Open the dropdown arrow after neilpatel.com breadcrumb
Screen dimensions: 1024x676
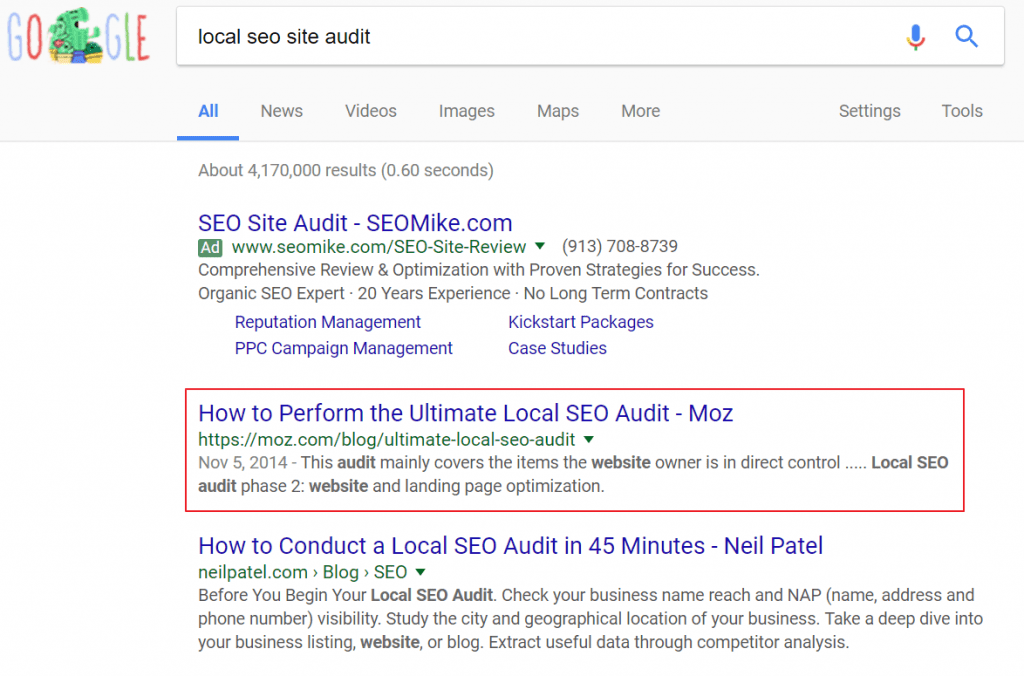click(418, 572)
